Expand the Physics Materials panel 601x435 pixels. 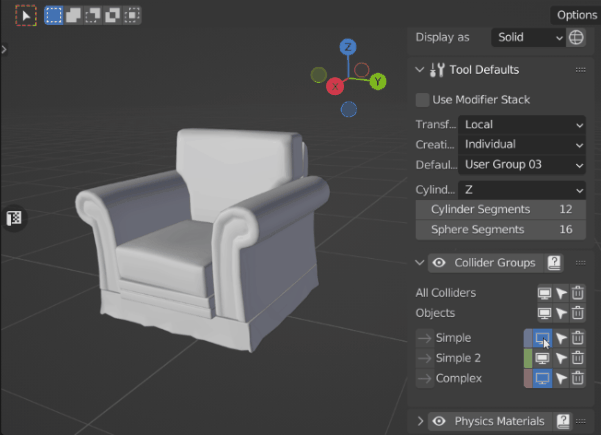point(420,421)
